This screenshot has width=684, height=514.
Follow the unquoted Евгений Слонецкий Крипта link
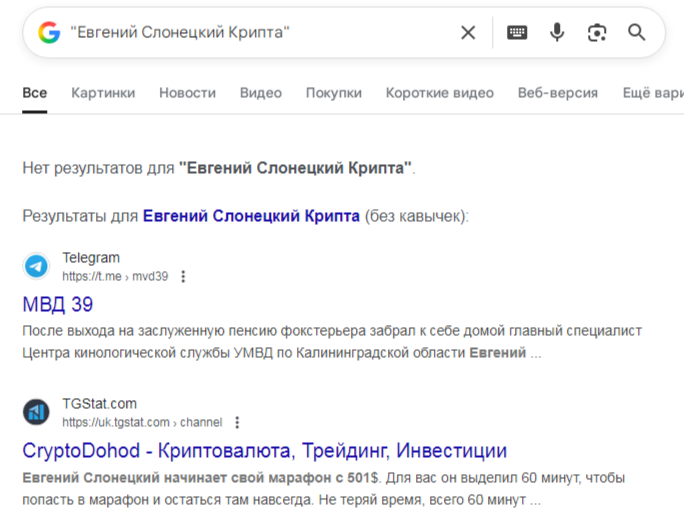tap(251, 216)
